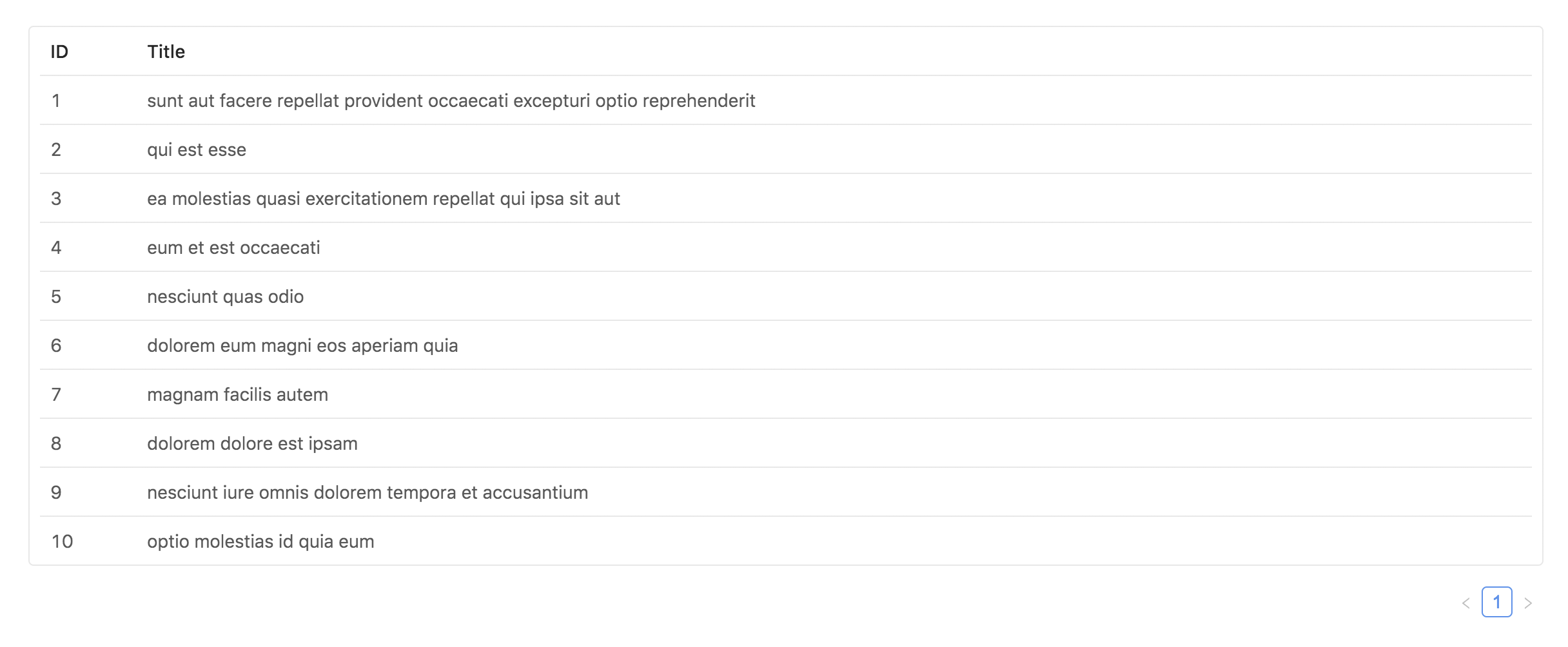Click the ID column header
Viewport: 1568px width, 647px height.
59,52
